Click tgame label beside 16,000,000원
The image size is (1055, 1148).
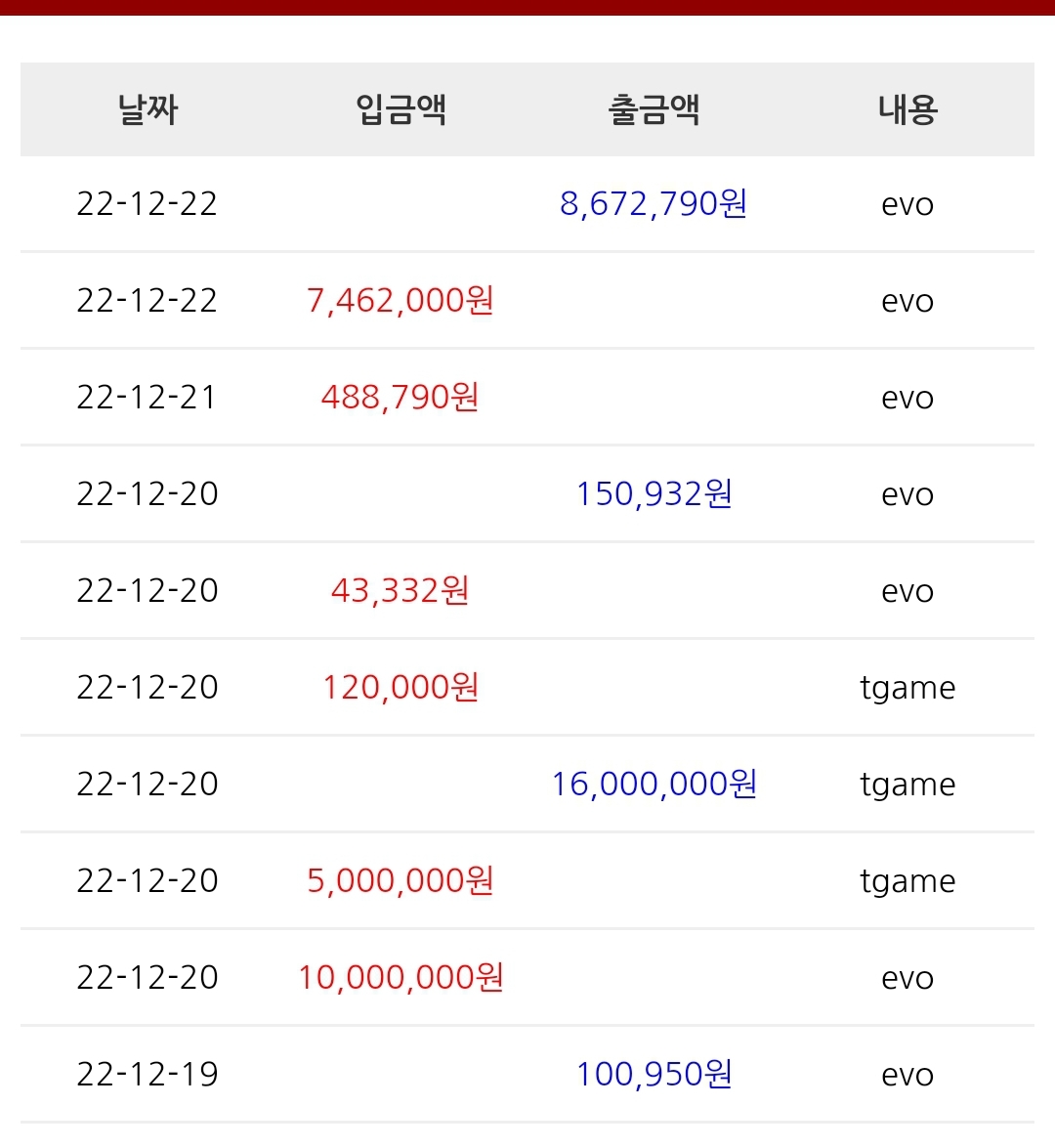pyautogui.click(x=907, y=785)
